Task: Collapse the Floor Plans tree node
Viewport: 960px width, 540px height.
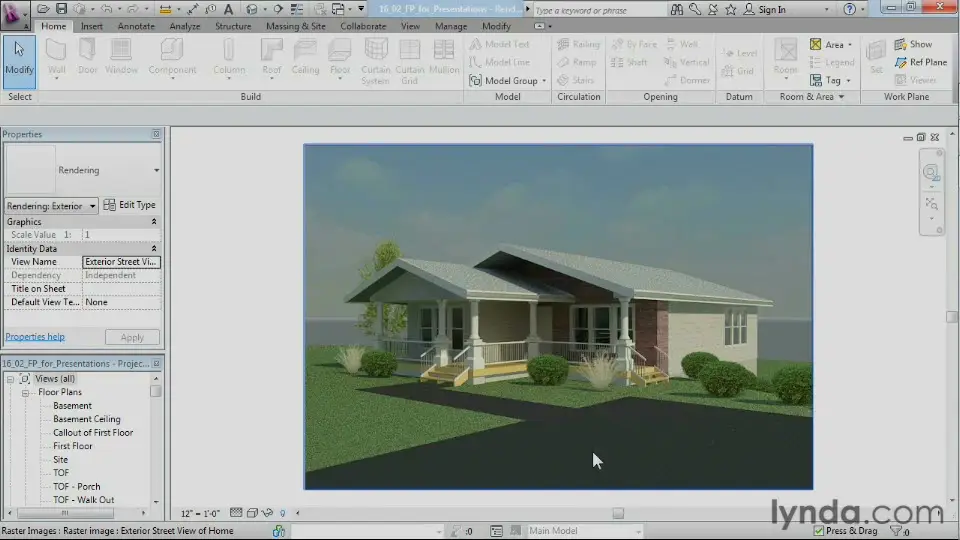Action: [x=25, y=392]
